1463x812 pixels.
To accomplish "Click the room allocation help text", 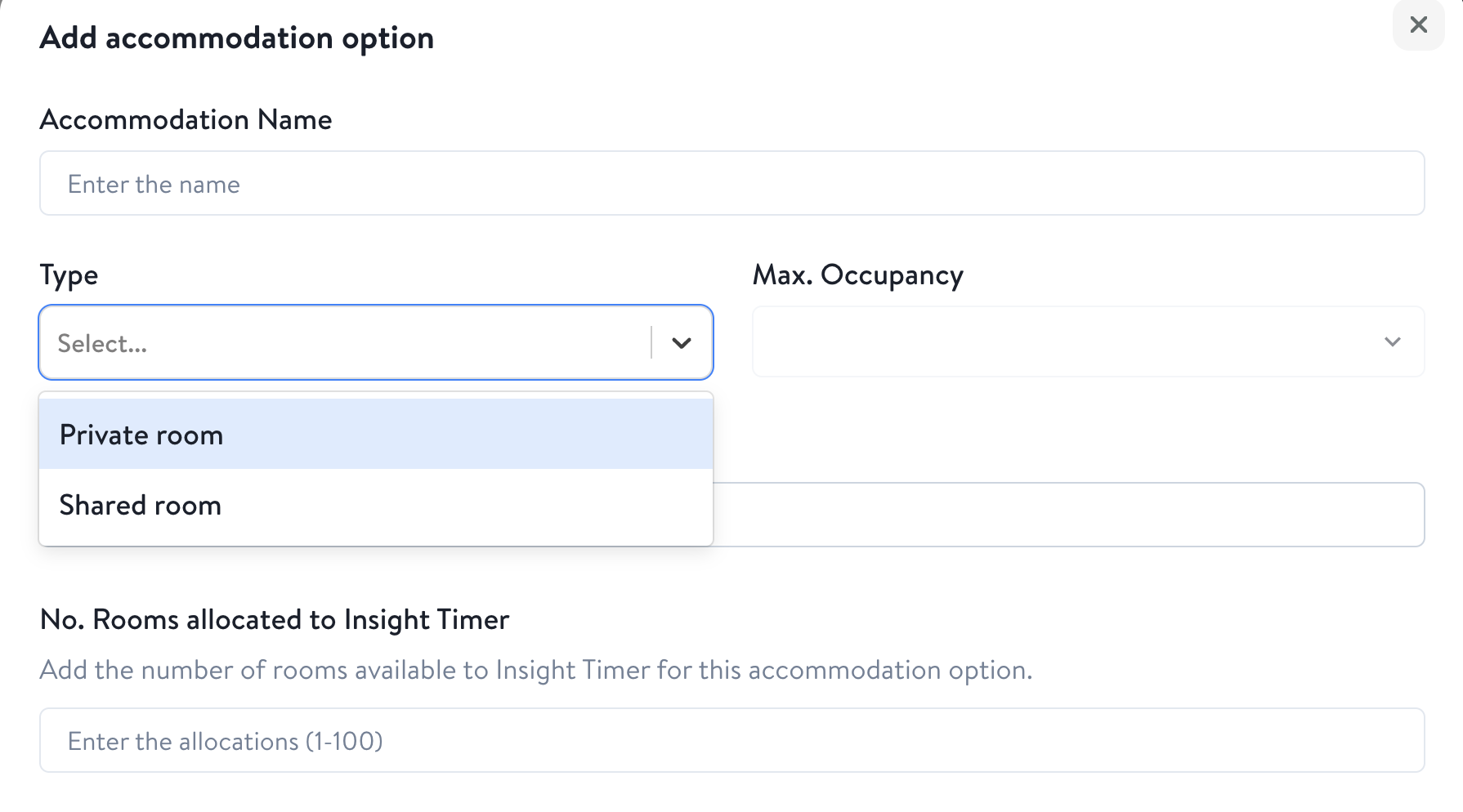I will (535, 671).
